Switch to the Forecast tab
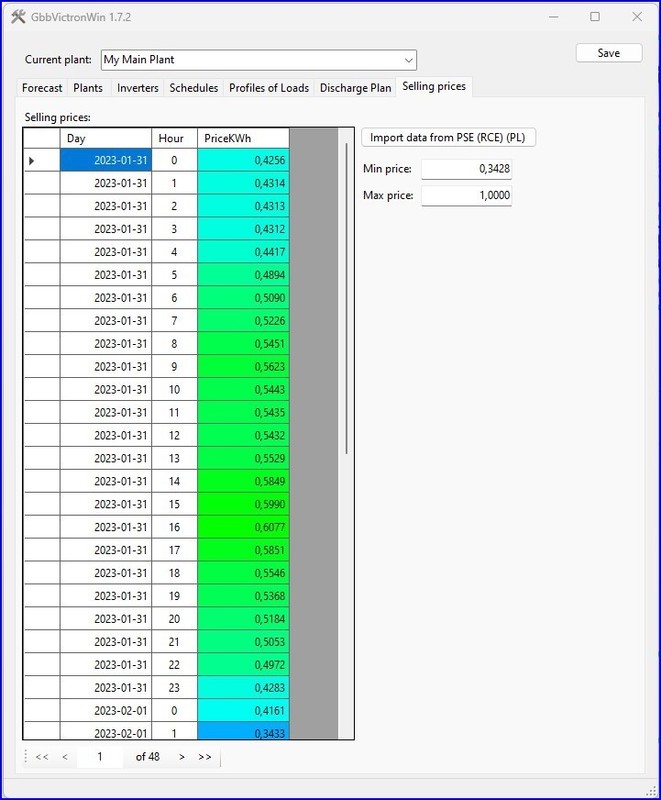661x800 pixels. (x=42, y=88)
